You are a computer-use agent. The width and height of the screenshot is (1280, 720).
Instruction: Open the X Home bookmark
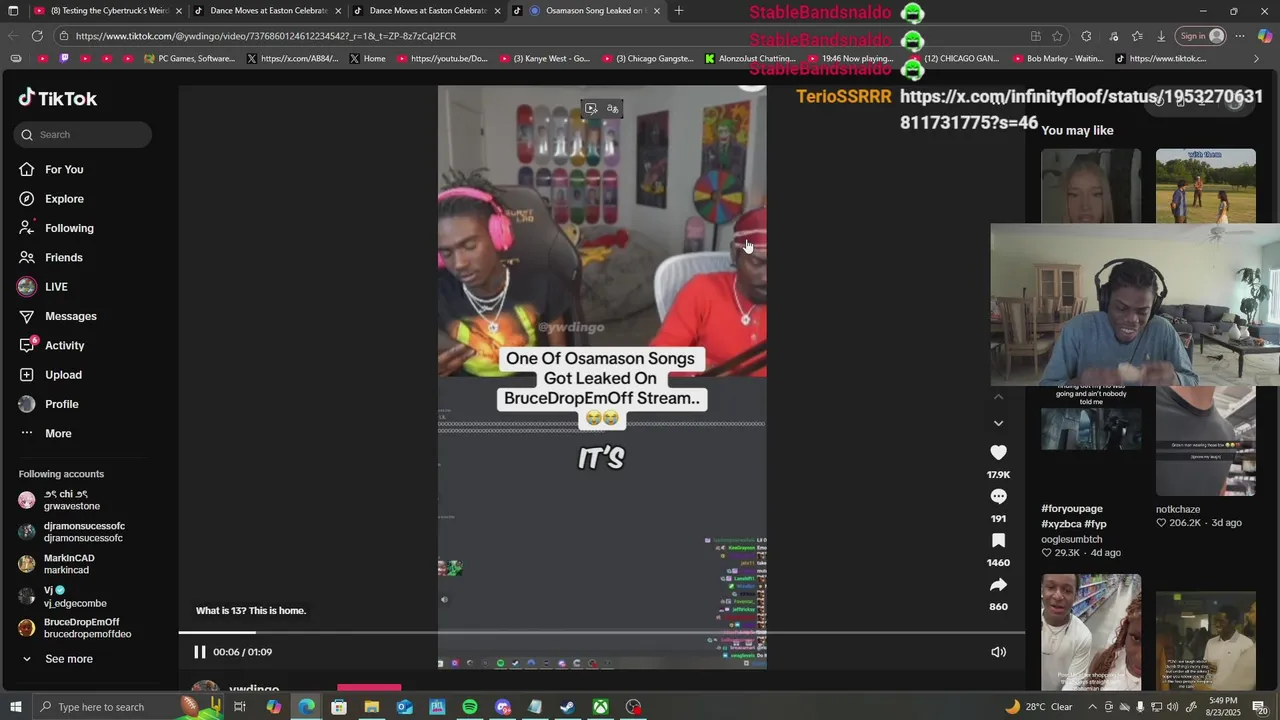368,58
